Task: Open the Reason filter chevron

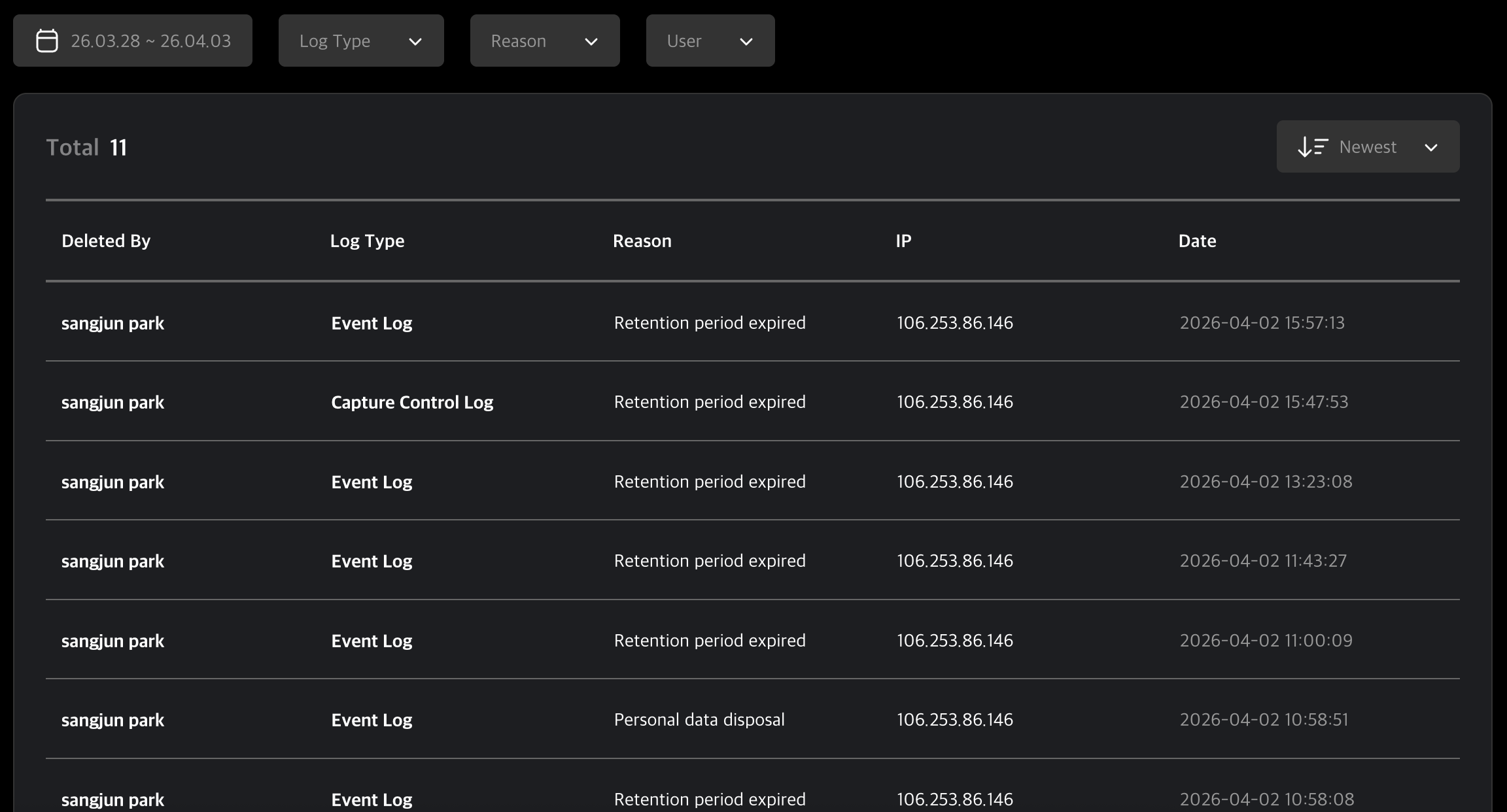Action: [x=591, y=41]
